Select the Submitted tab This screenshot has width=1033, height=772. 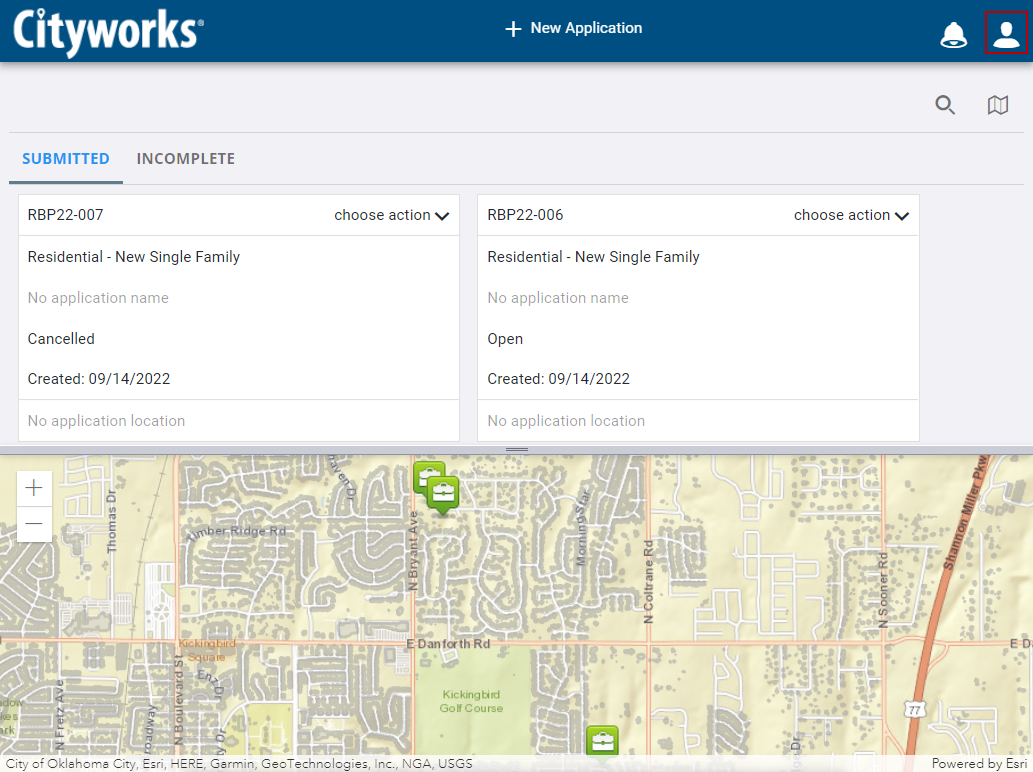66,159
